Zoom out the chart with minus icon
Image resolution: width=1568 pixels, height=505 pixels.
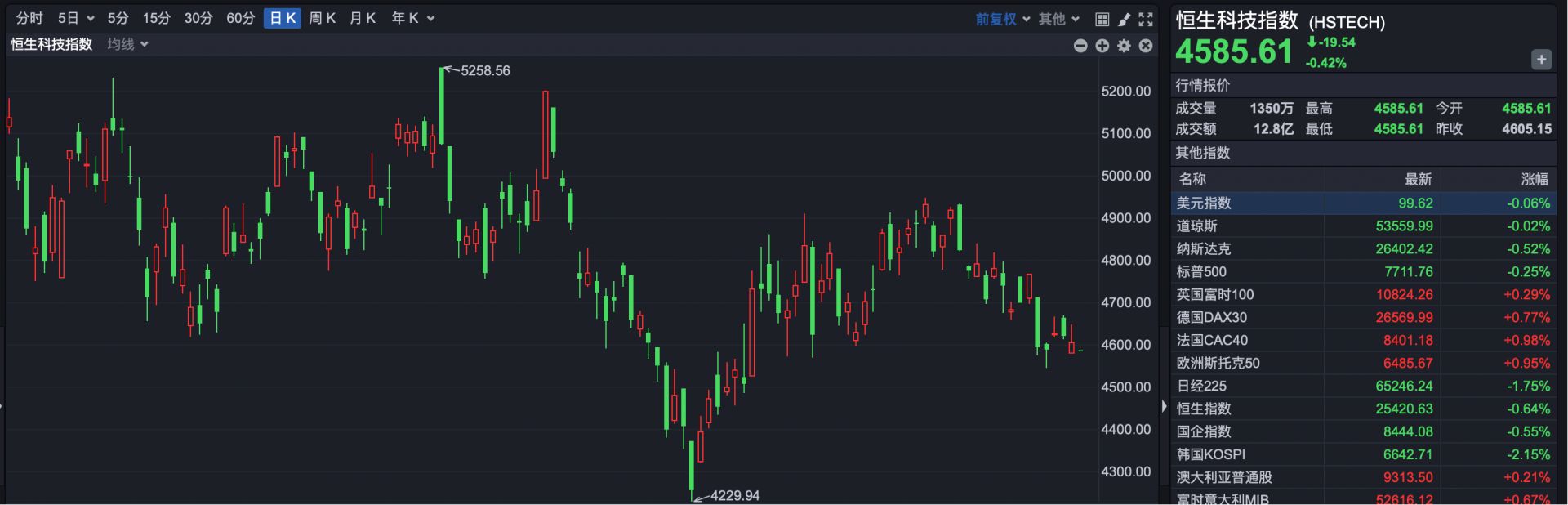[x=1080, y=46]
